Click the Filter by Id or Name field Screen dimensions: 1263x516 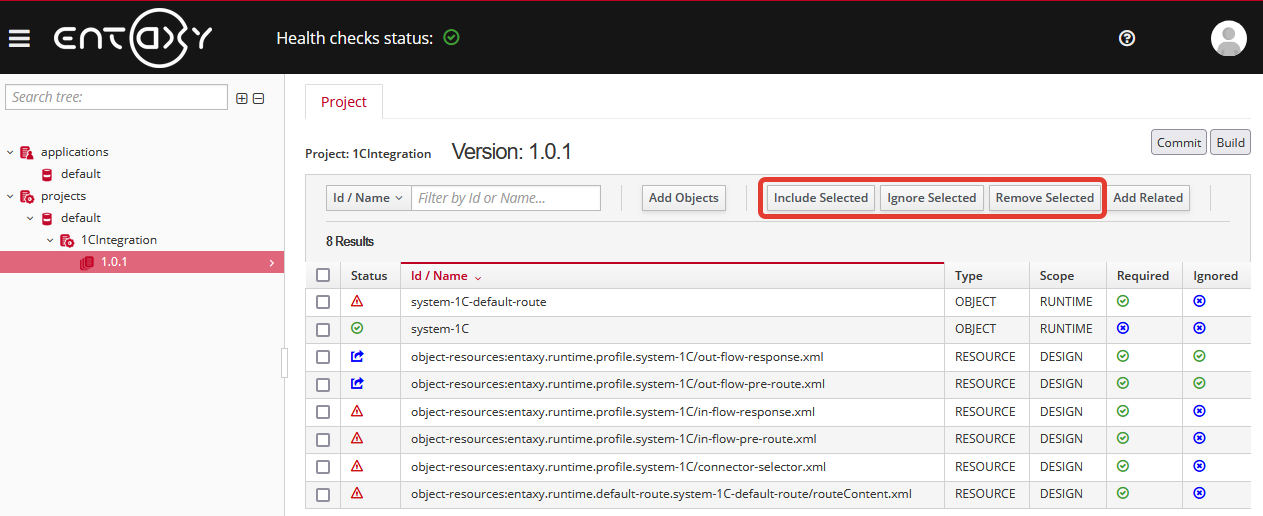(506, 198)
